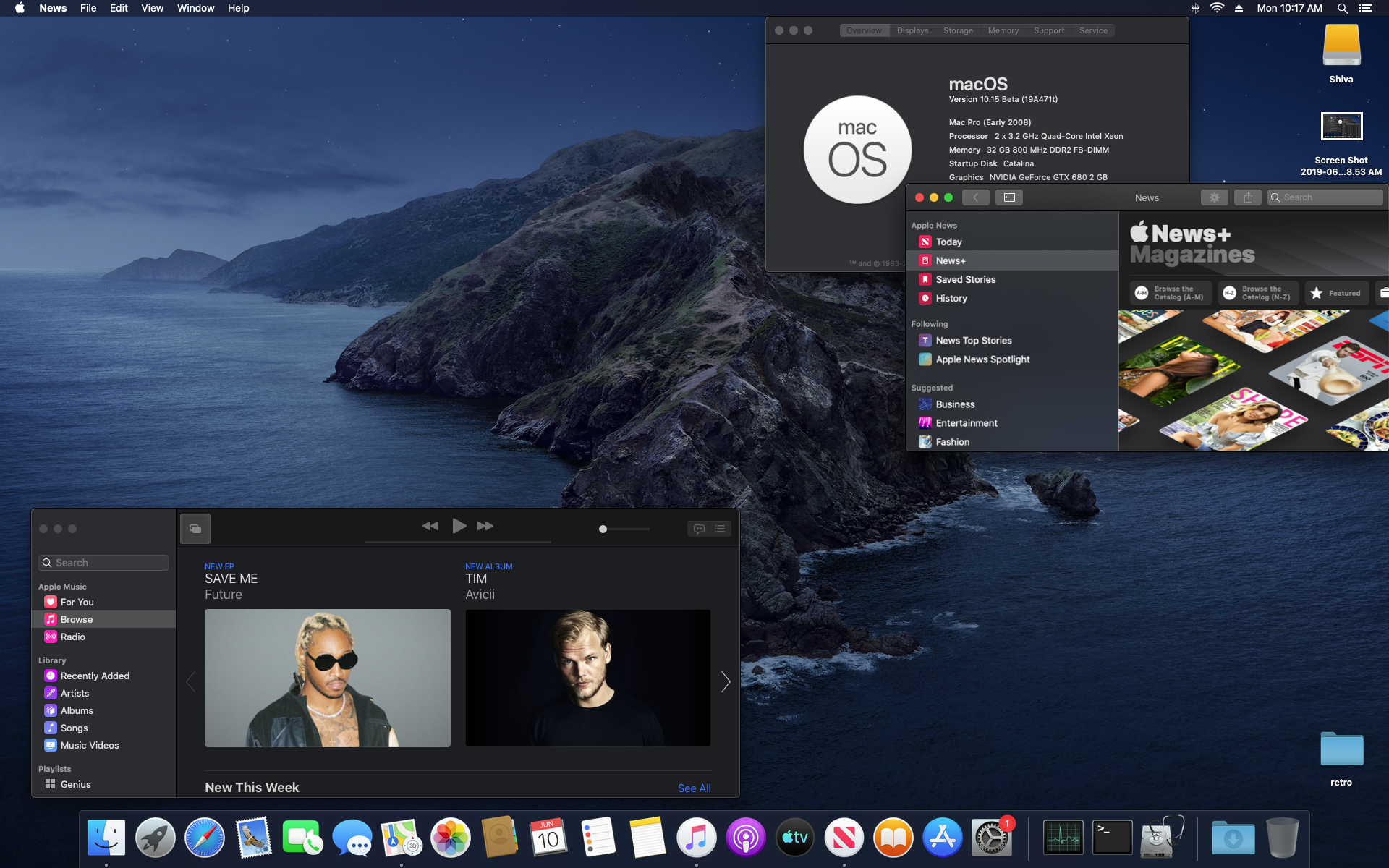The image size is (1389, 868).
Task: Open Podcasts from the Dock
Action: point(745,838)
